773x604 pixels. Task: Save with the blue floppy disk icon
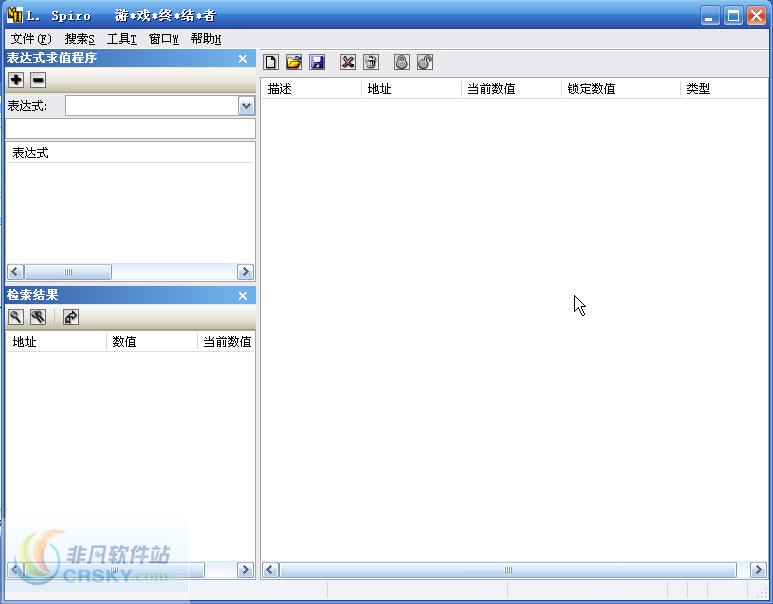(x=317, y=62)
